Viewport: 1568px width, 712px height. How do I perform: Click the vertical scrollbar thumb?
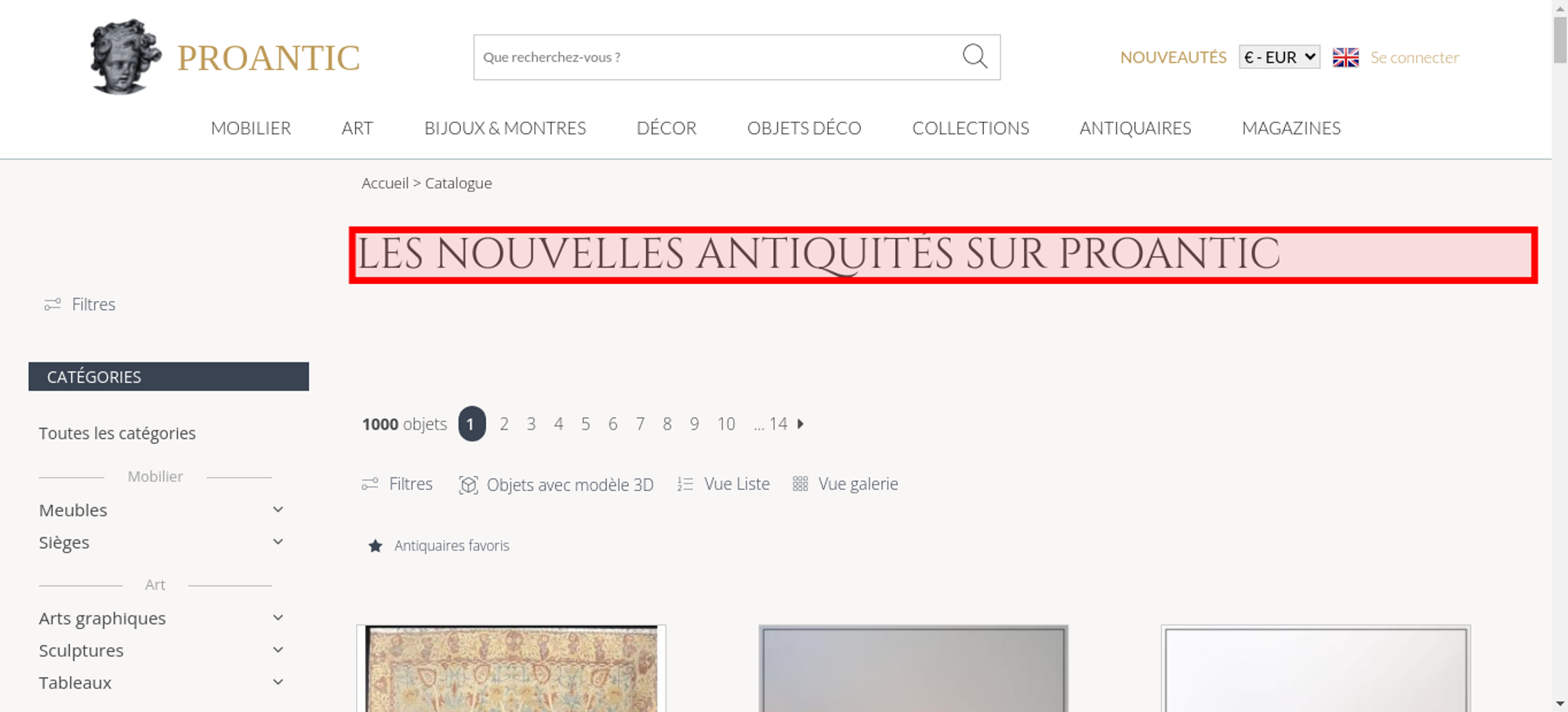coord(1559,39)
